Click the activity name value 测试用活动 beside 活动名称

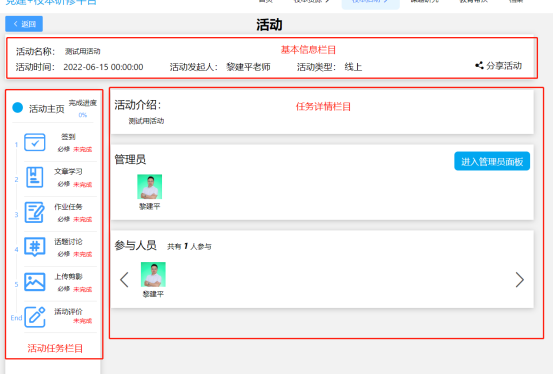[83, 52]
